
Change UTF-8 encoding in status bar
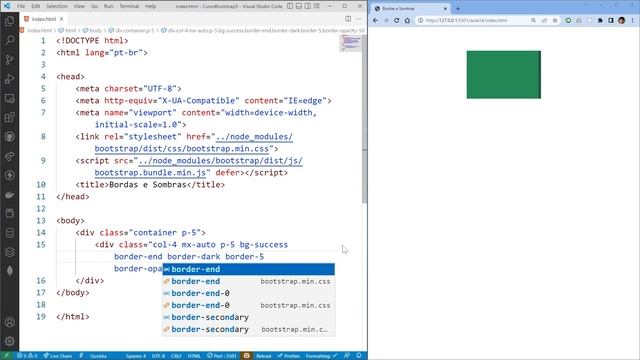tap(158, 356)
